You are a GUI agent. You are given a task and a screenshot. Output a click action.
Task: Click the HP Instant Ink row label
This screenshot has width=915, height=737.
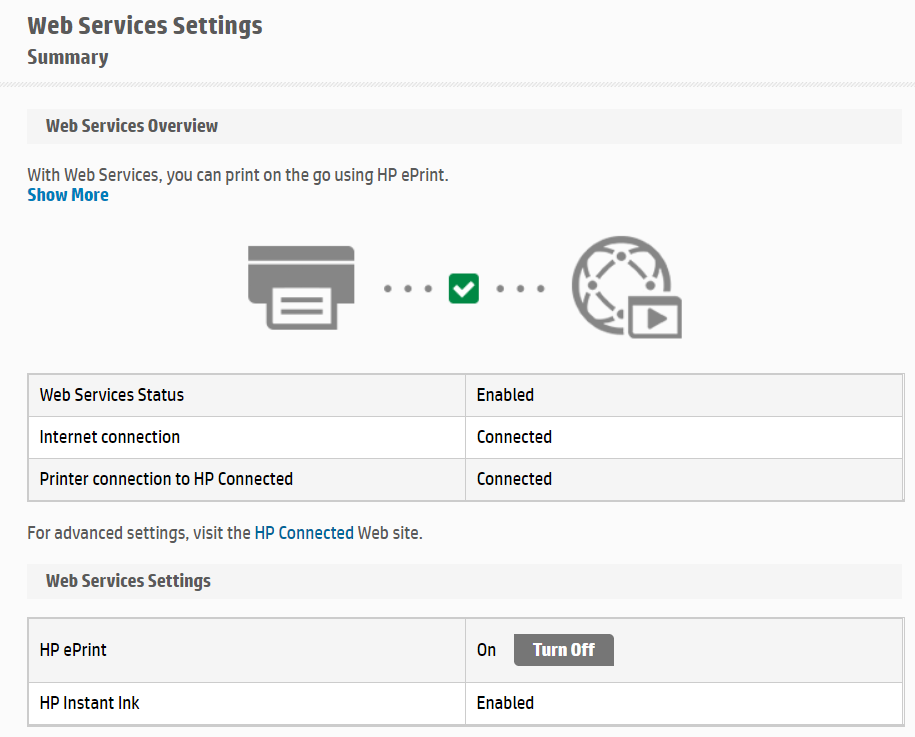coord(89,703)
